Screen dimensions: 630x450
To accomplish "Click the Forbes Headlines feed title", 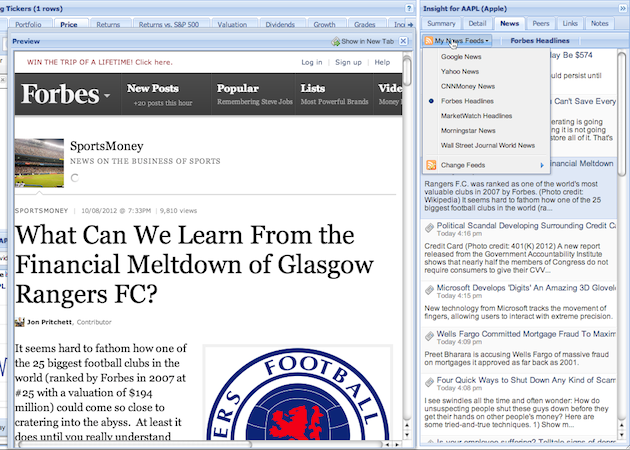I will click(x=540, y=41).
